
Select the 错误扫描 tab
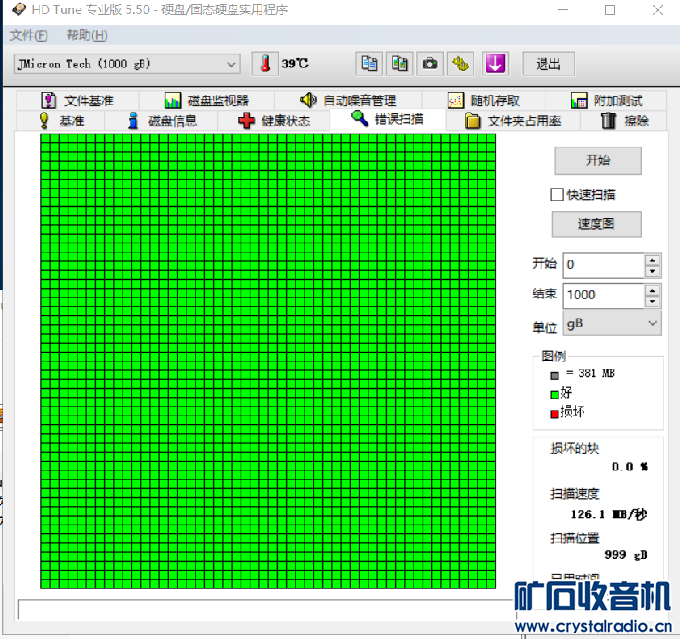[387, 119]
